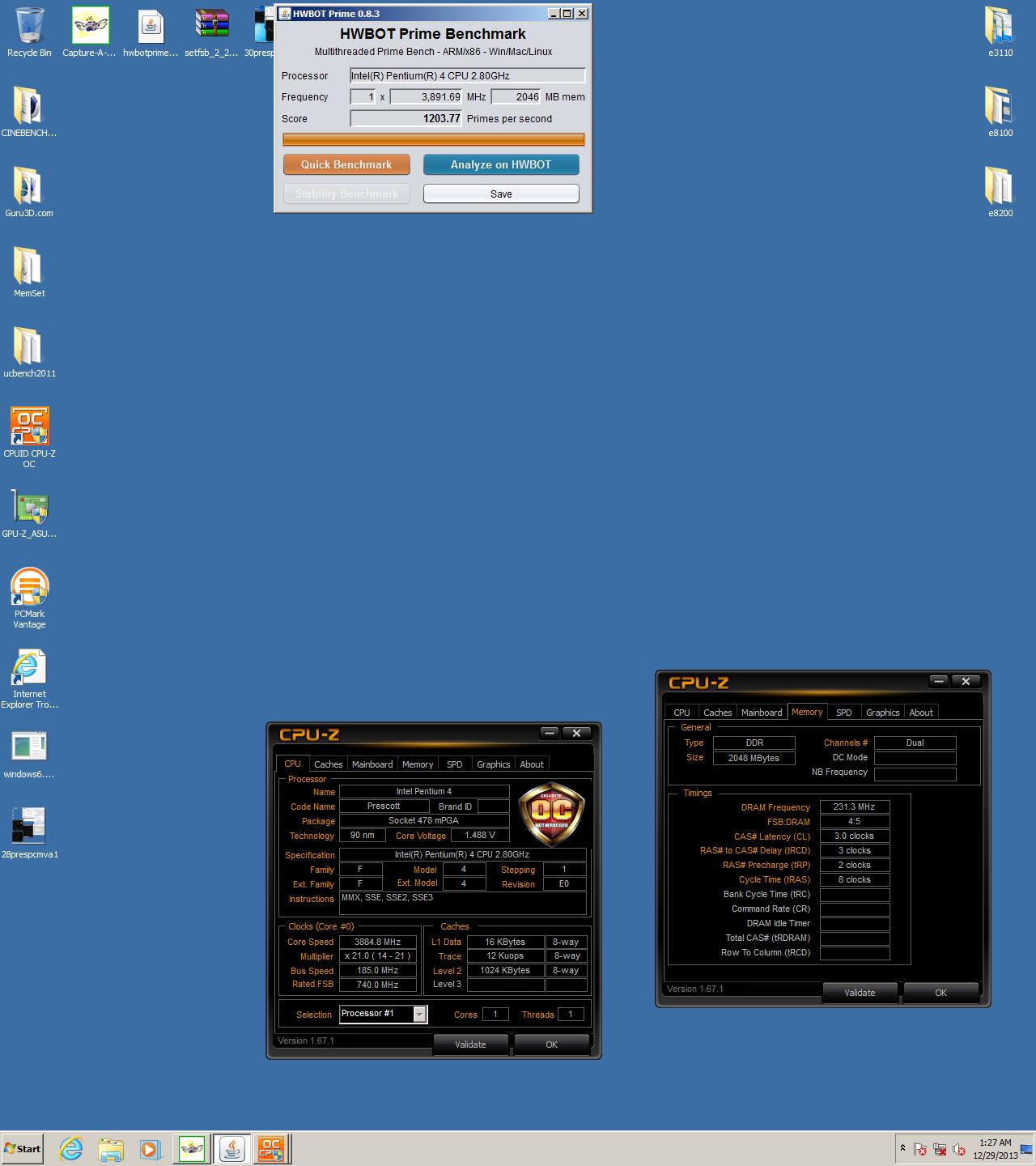Open Windows Explorer from the taskbar

click(x=111, y=1149)
